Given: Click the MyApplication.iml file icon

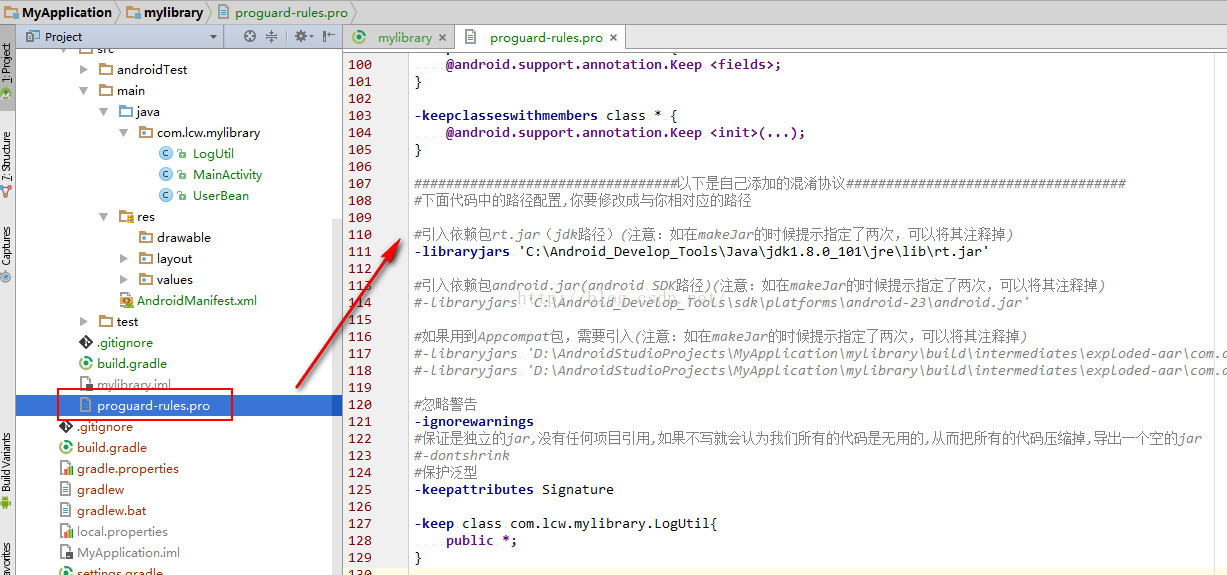Looking at the screenshot, I should tap(66, 552).
